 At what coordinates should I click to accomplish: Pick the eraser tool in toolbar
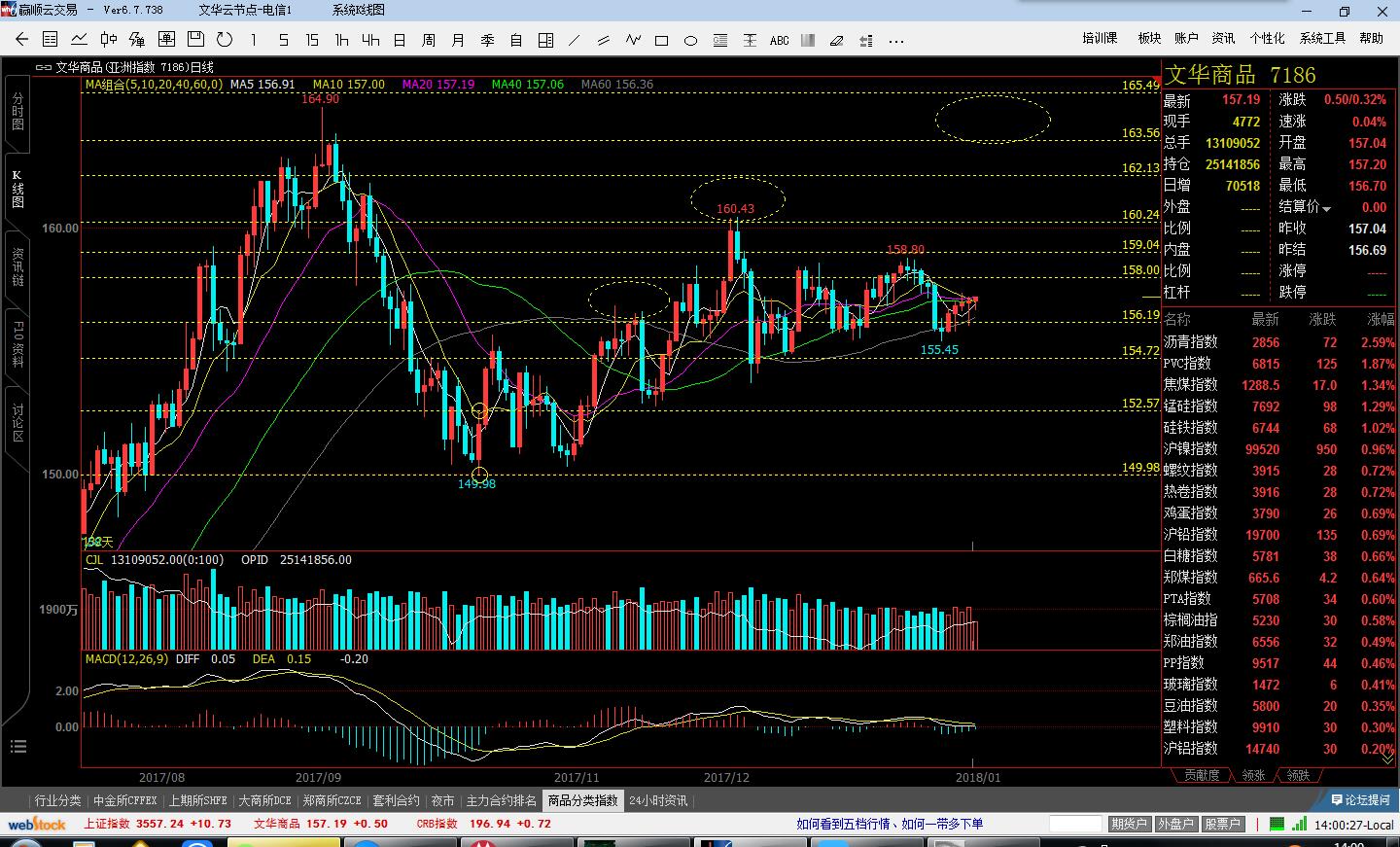coord(837,40)
